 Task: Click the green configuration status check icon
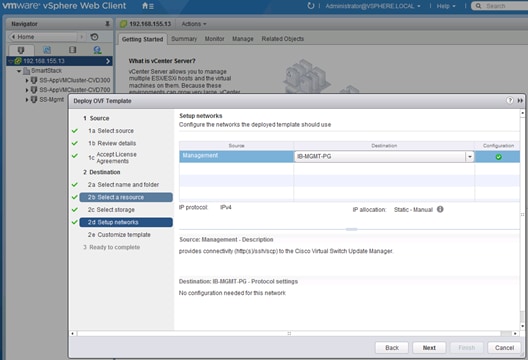pos(498,157)
